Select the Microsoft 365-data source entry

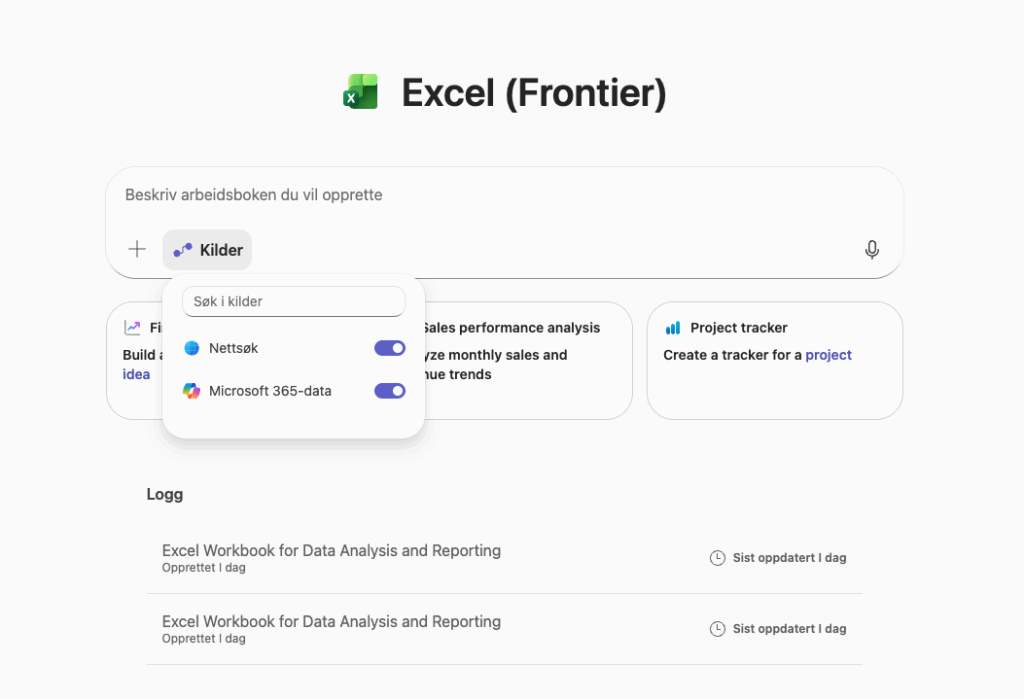tap(270, 391)
